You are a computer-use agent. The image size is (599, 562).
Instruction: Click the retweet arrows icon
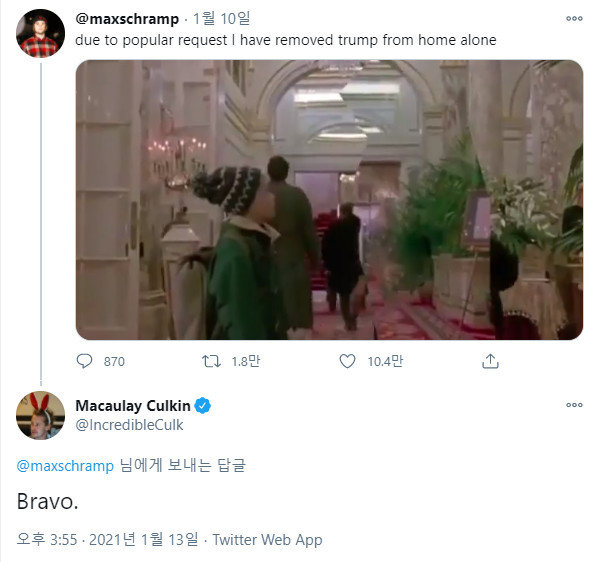click(x=211, y=361)
